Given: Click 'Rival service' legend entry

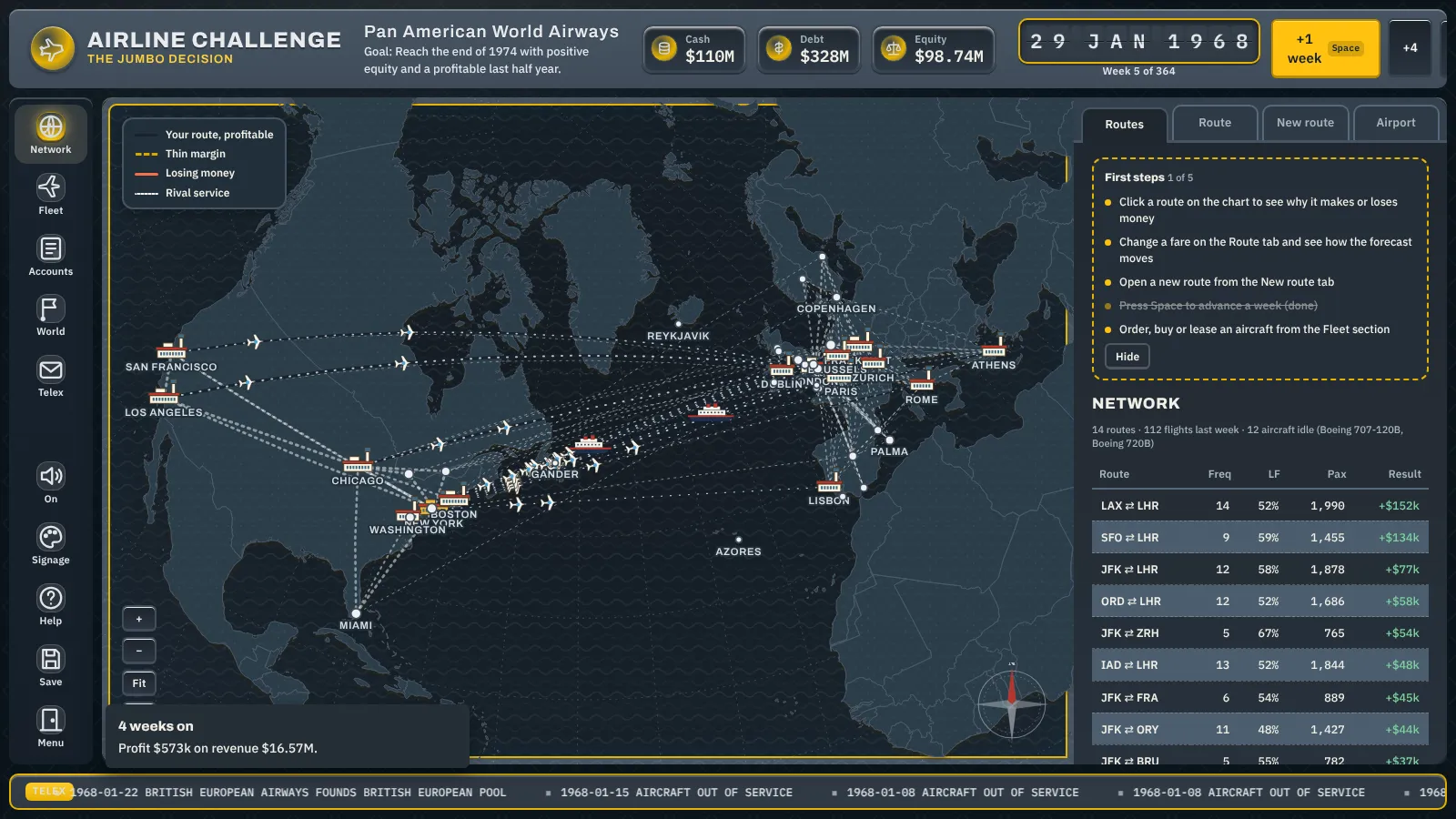Looking at the screenshot, I should click(x=182, y=193).
